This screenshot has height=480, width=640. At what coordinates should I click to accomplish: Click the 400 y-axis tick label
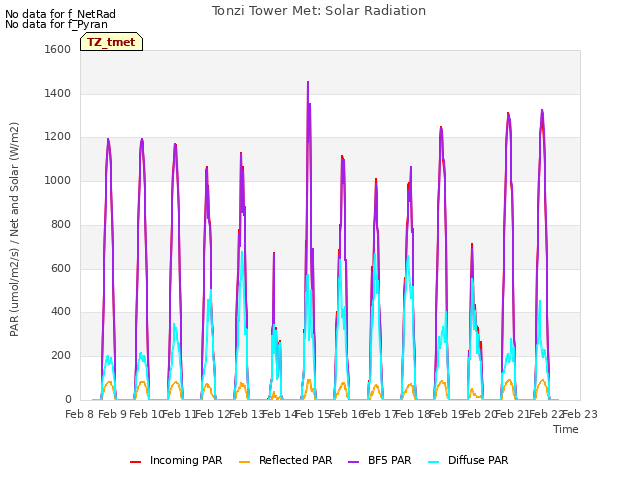point(61,312)
